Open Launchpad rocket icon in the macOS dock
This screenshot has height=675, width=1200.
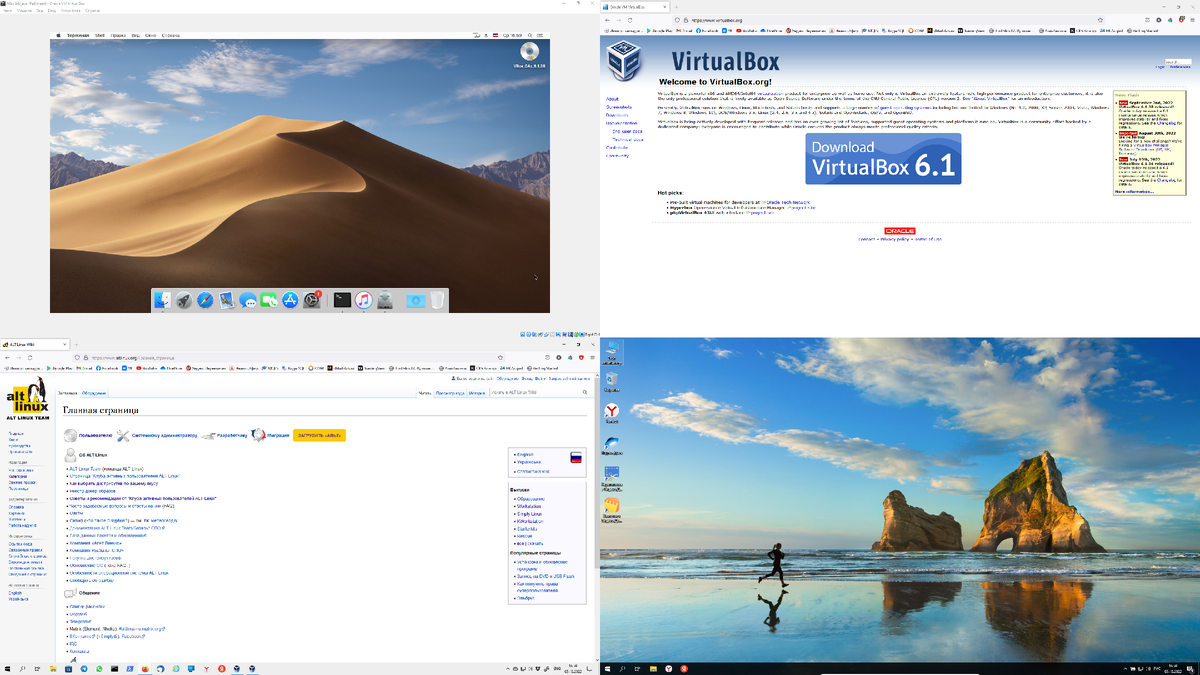click(x=184, y=299)
